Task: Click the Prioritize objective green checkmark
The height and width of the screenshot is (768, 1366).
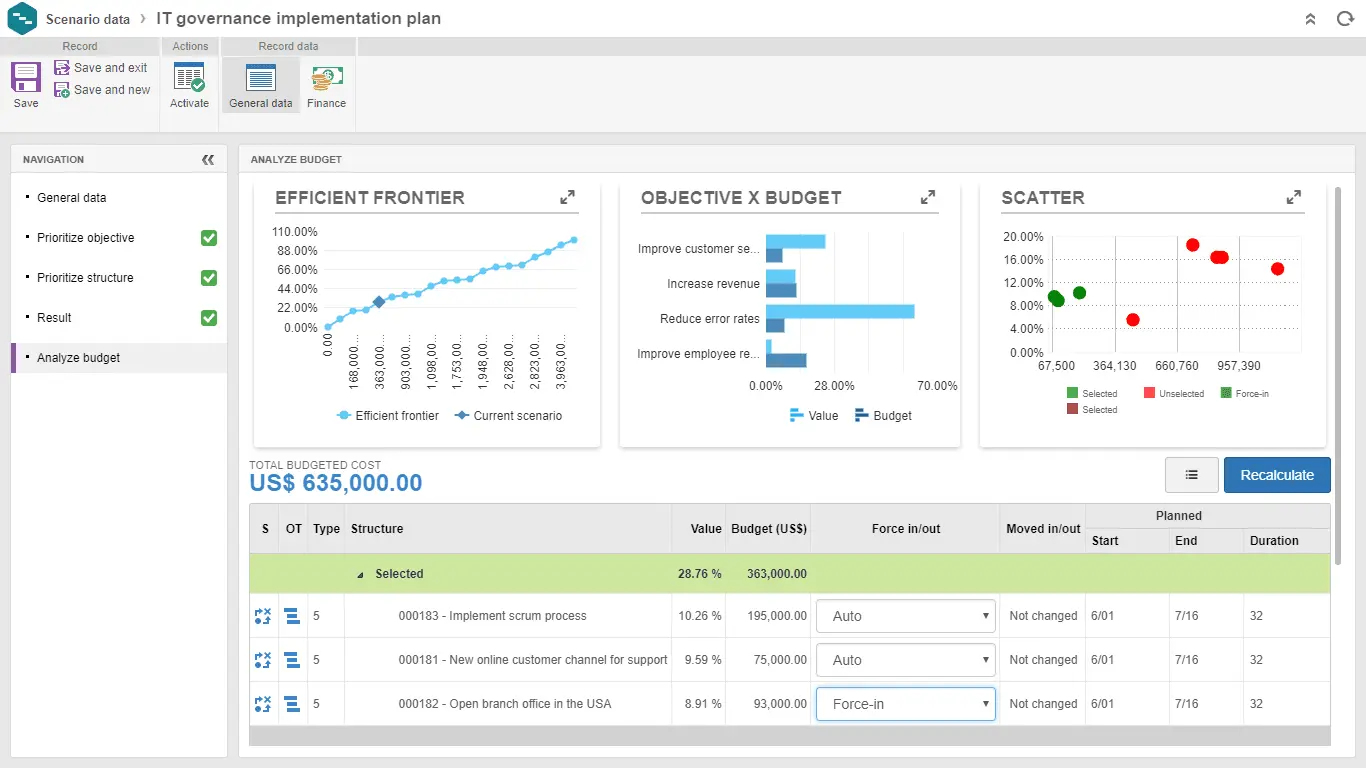Action: [209, 238]
